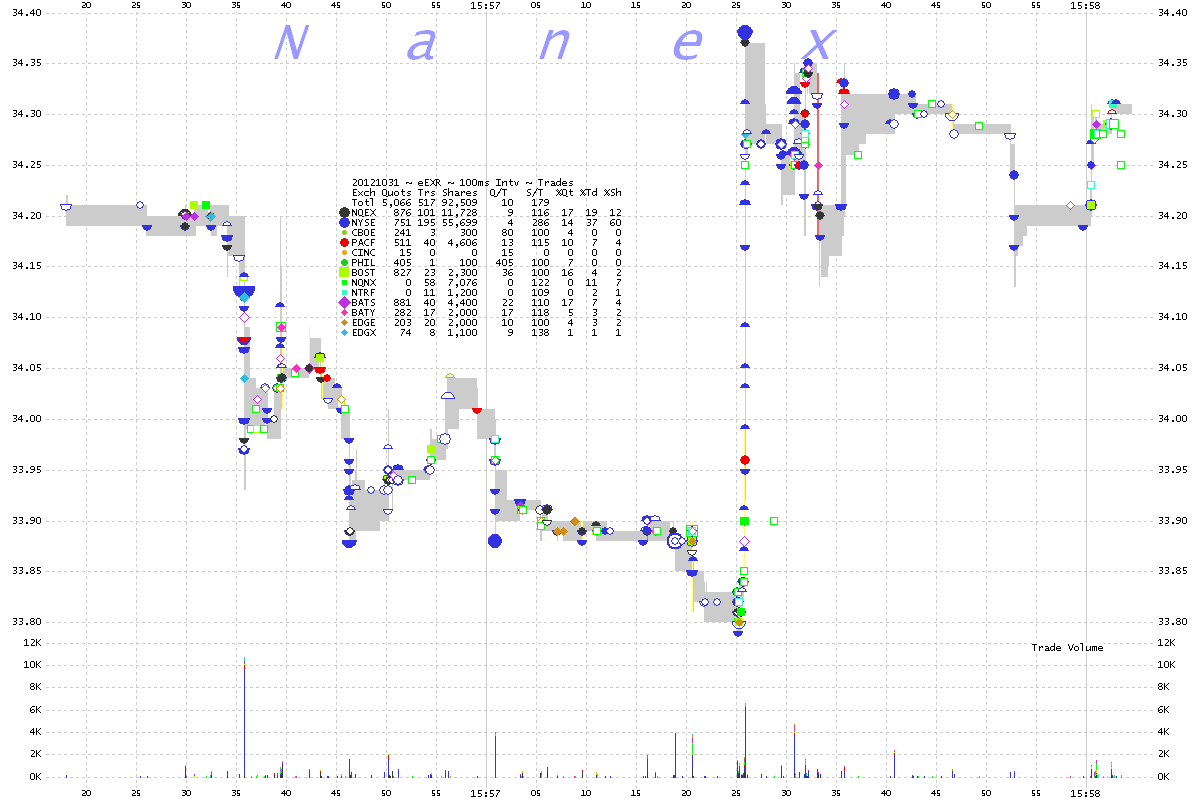Select the orange CINC legend dot
Screen dimensions: 1200x800
tap(345, 252)
